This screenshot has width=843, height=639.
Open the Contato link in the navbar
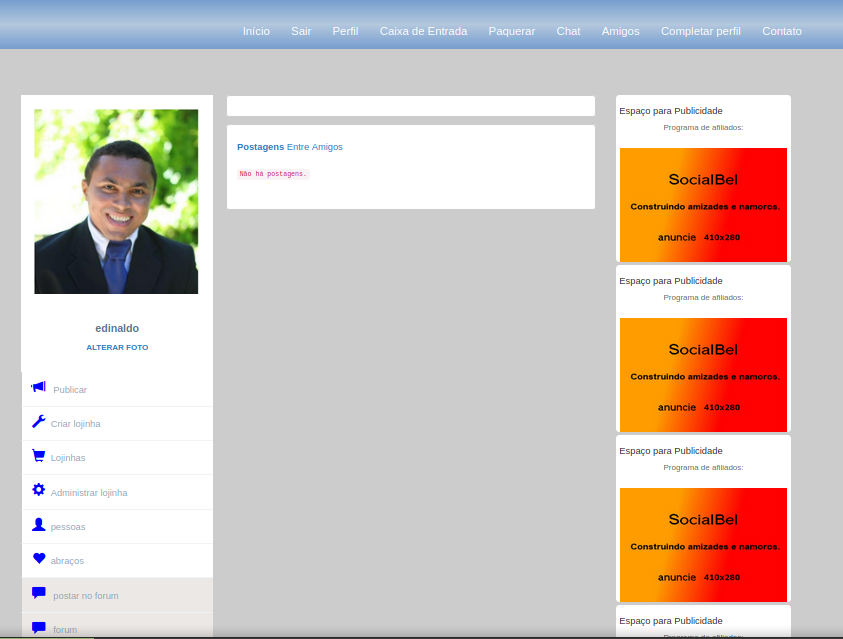(782, 31)
